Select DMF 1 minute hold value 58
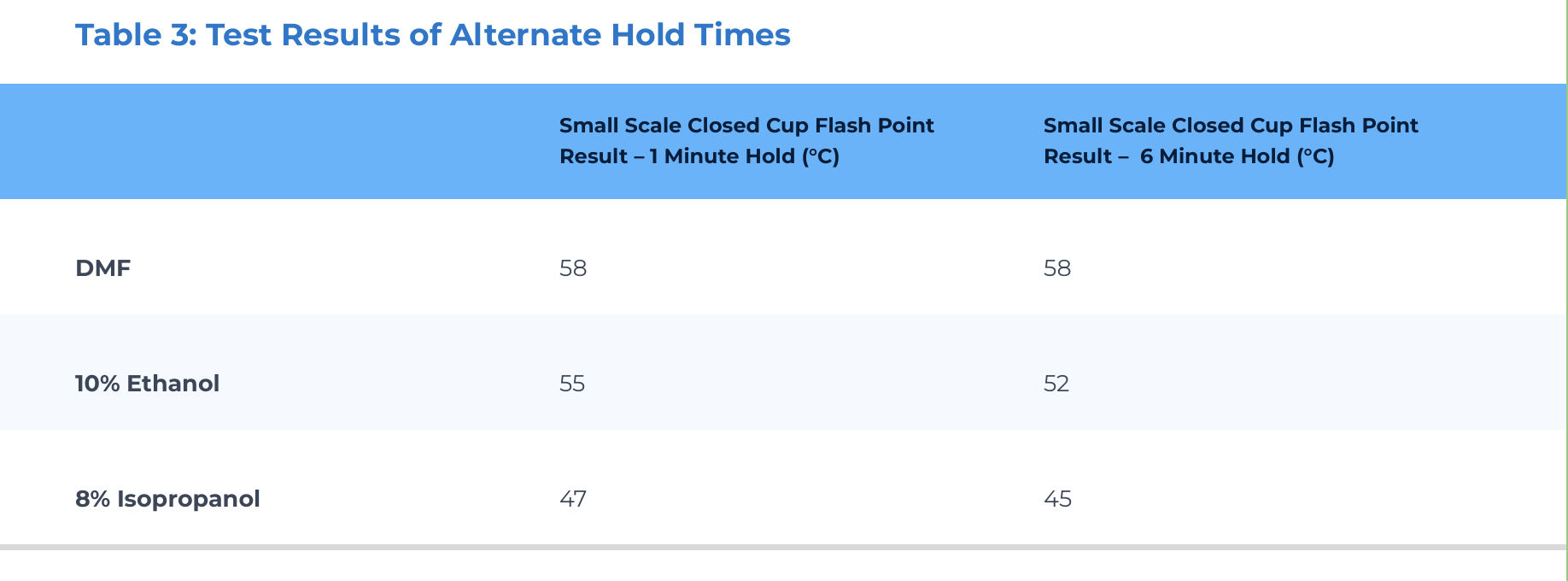This screenshot has height=581, width=1568. pyautogui.click(x=573, y=268)
